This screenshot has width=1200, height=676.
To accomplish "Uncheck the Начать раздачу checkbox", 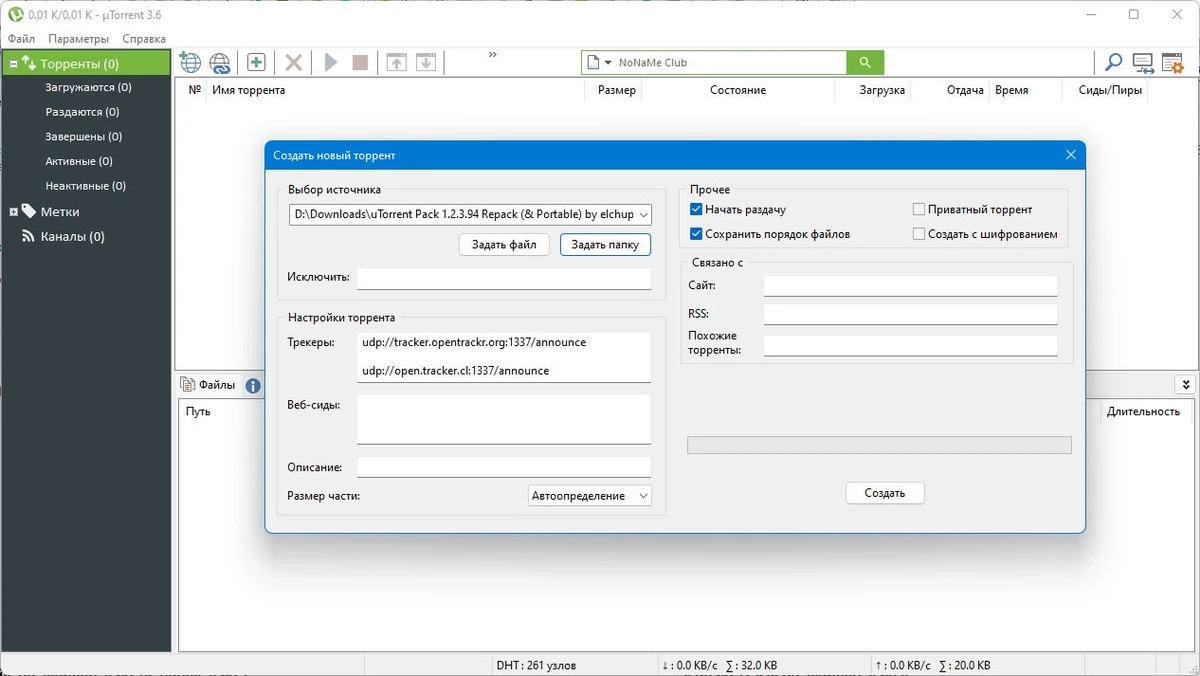I will (696, 210).
